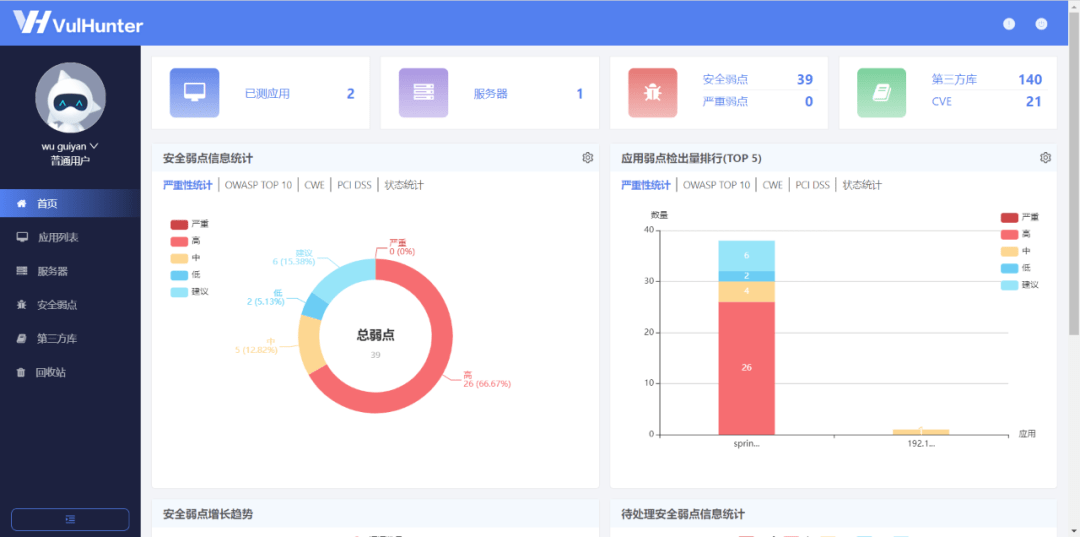Screen dimensions: 1080x537
Task: Expand the wu guiyan user dropdown
Action: click(70, 147)
